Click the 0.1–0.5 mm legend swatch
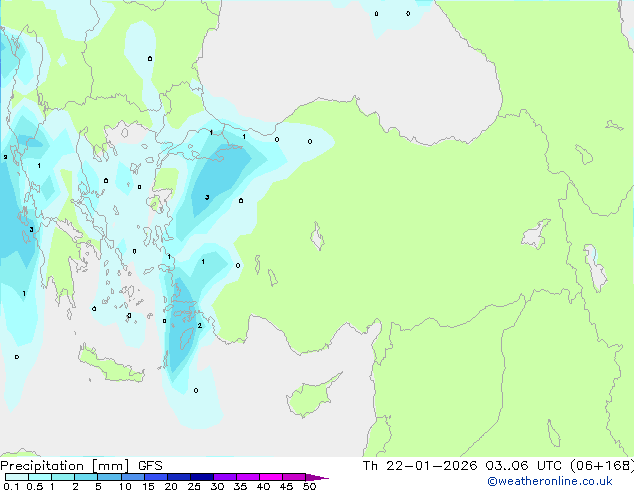 pyautogui.click(x=17, y=477)
